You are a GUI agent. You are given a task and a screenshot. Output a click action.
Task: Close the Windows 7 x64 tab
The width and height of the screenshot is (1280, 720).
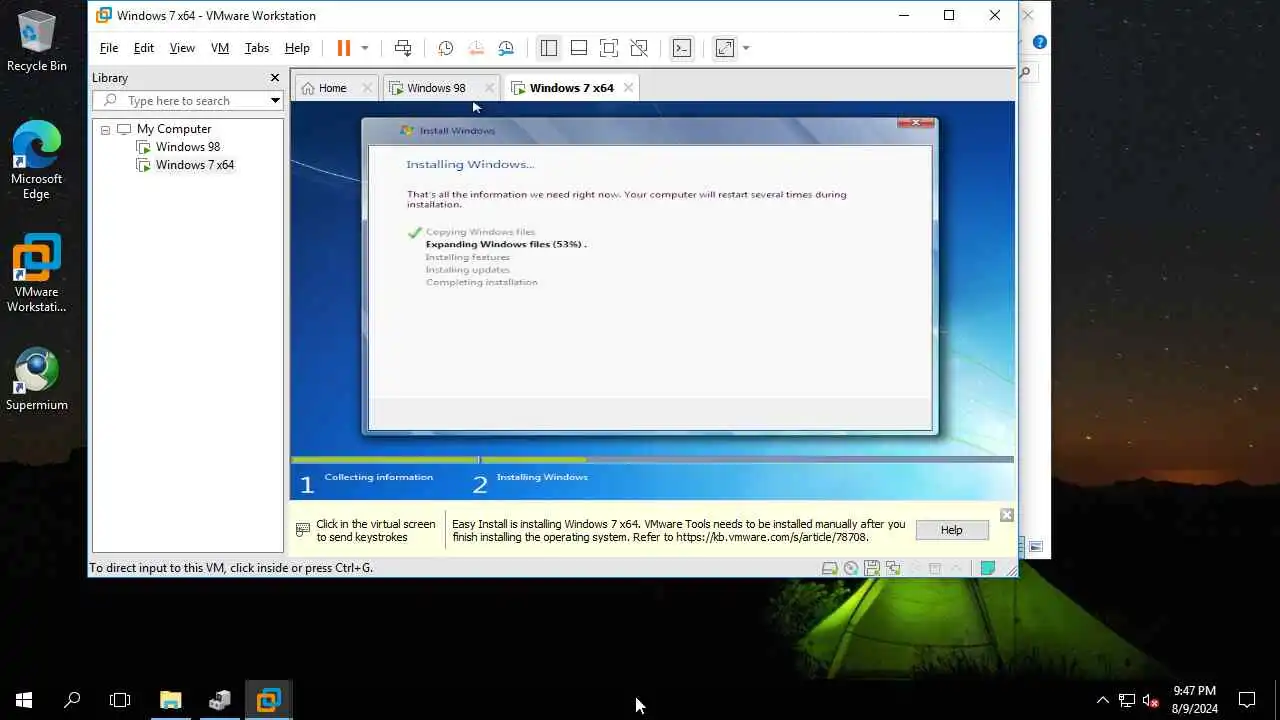(x=628, y=88)
